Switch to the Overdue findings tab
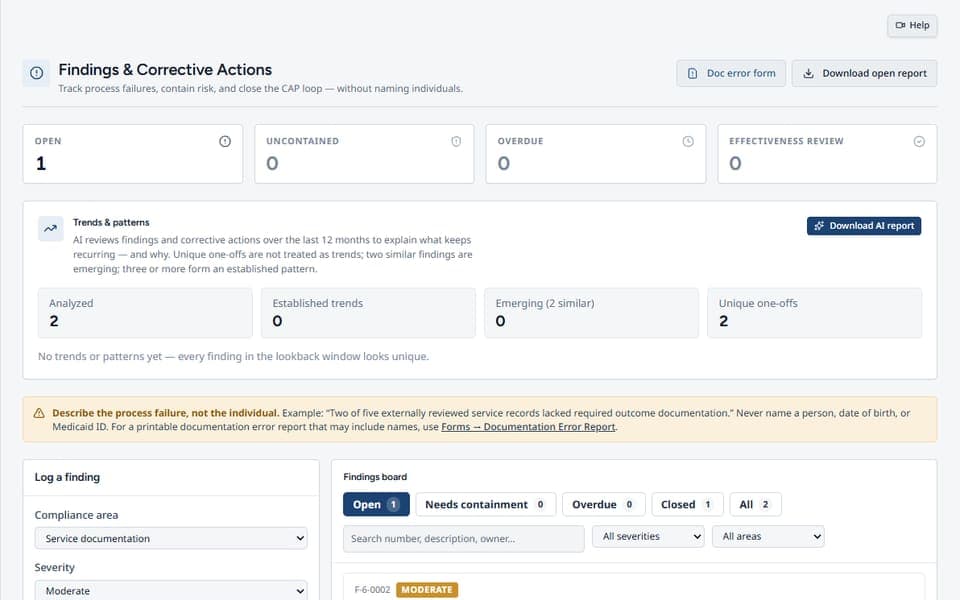The height and width of the screenshot is (600, 960). [x=603, y=504]
